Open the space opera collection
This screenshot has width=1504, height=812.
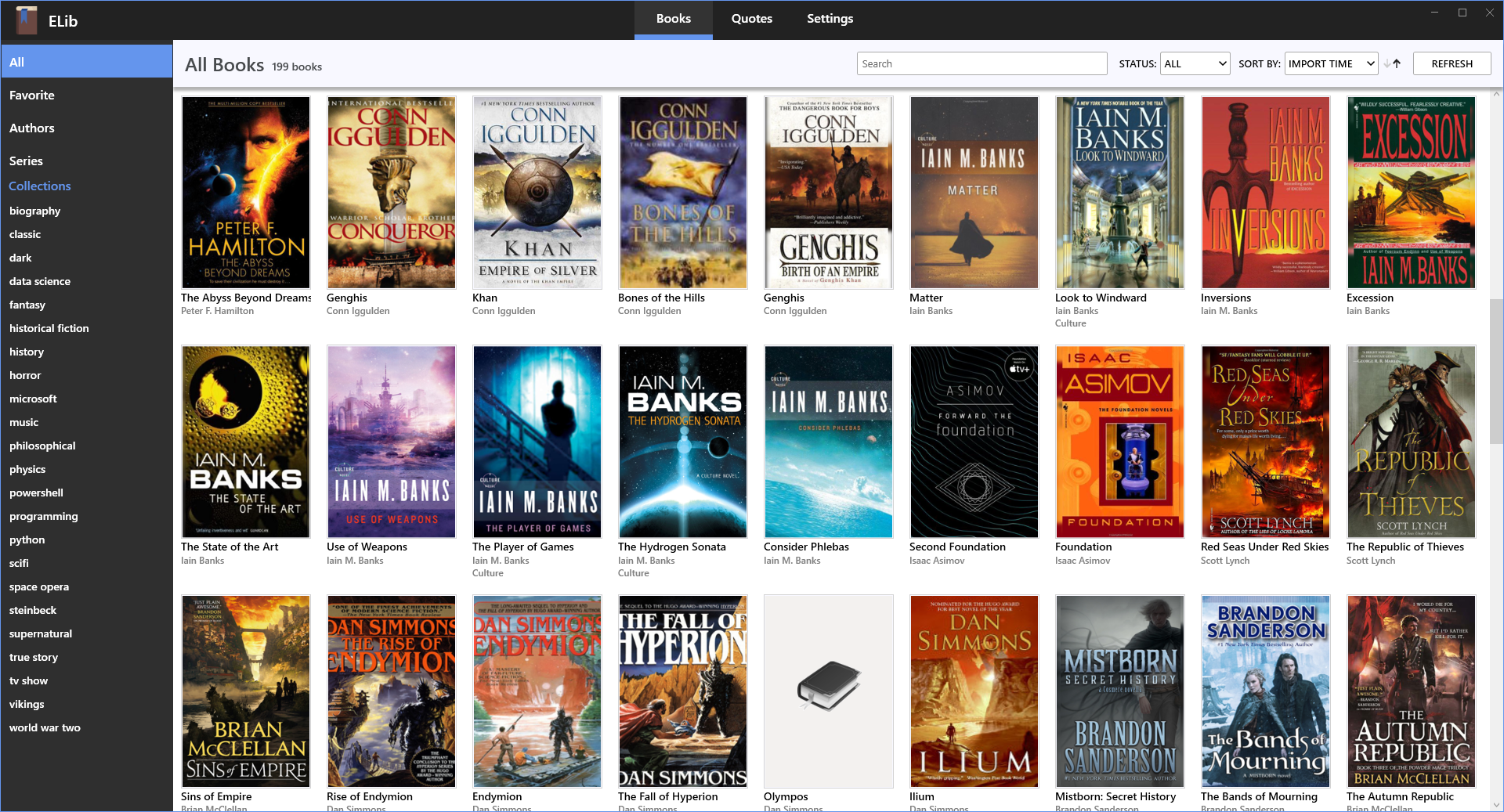39,586
